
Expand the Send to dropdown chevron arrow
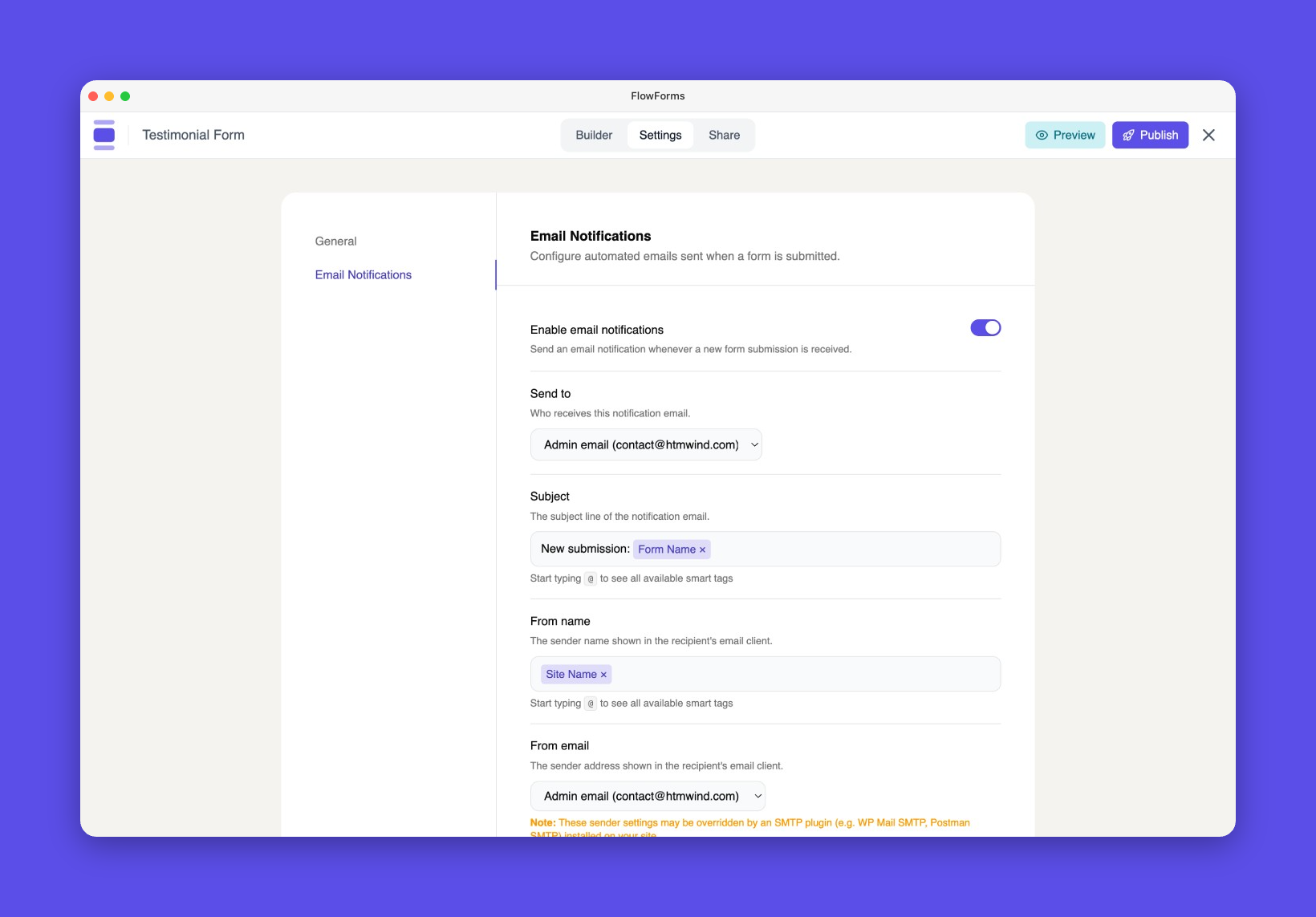(753, 444)
